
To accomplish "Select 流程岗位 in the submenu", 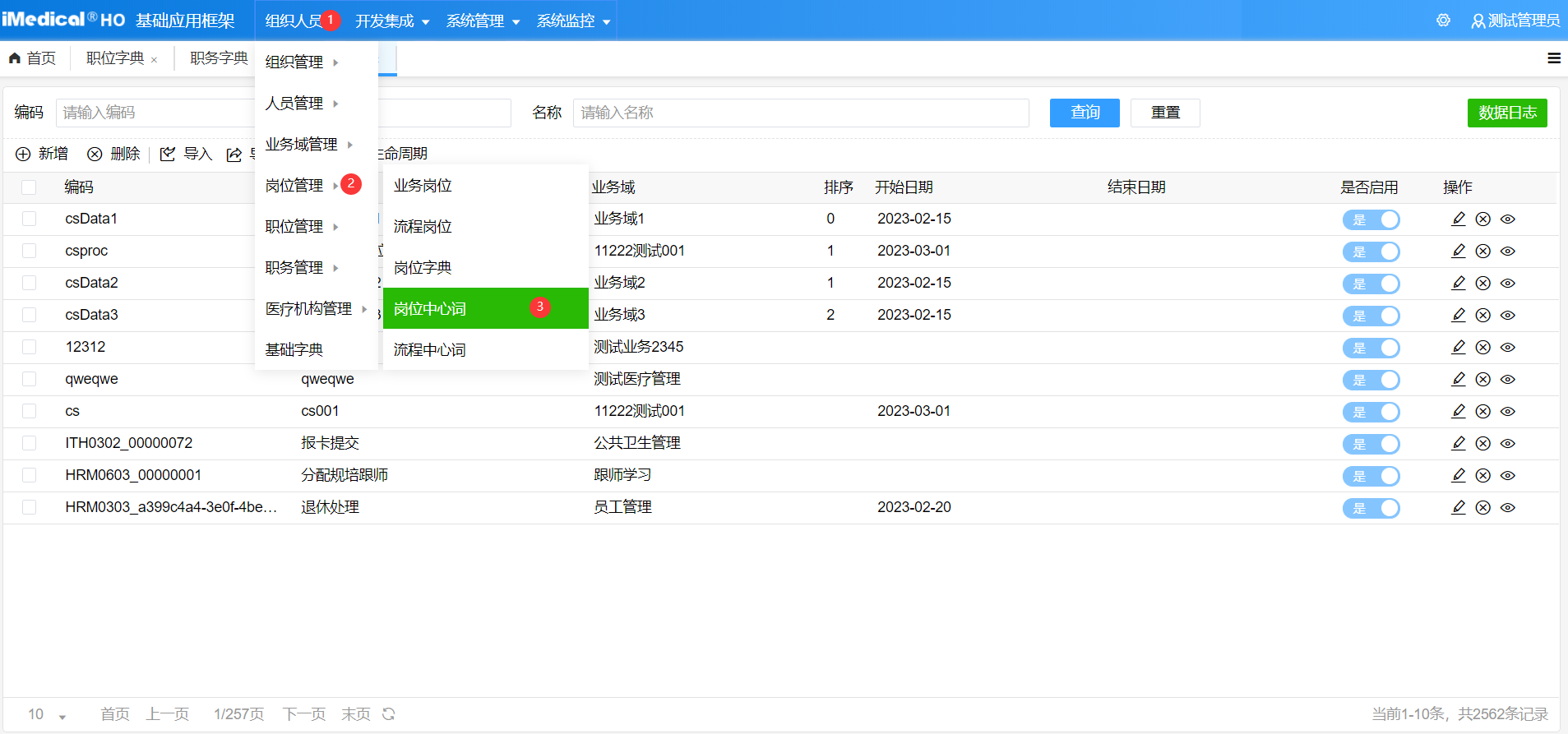I will tap(485, 227).
